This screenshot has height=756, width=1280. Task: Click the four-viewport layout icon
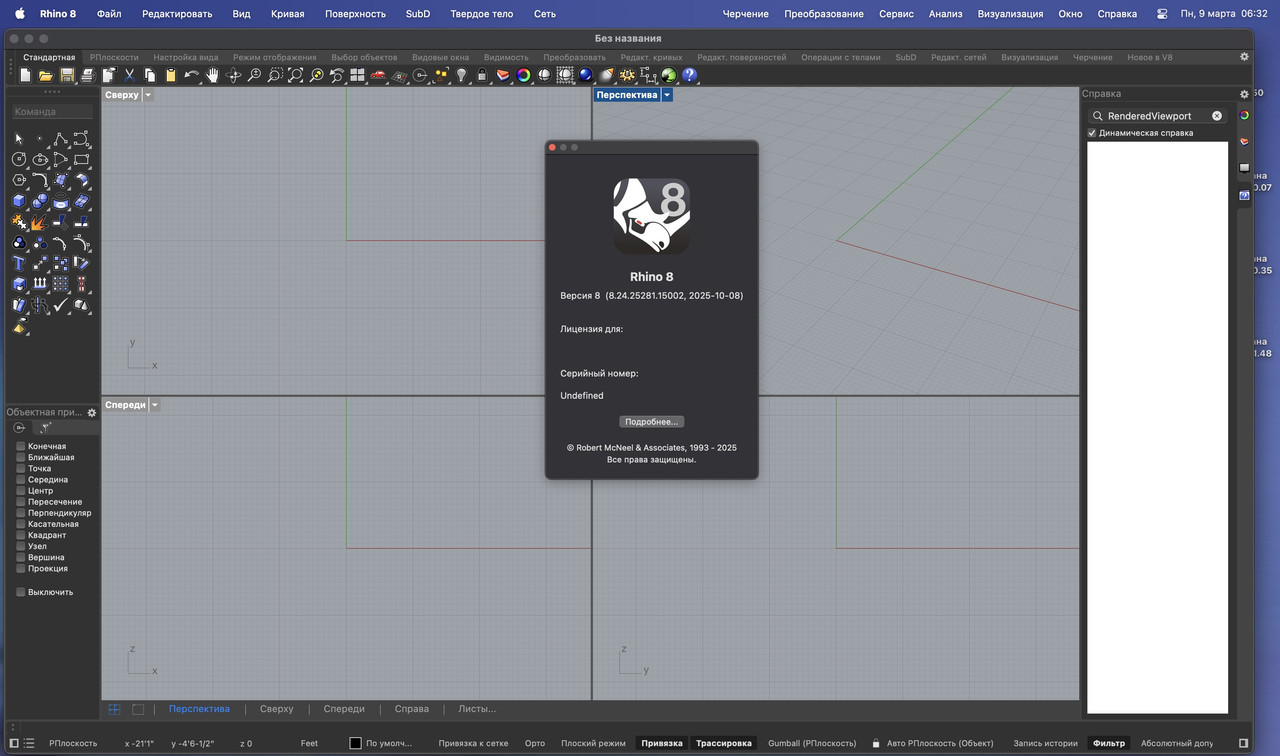click(357, 75)
